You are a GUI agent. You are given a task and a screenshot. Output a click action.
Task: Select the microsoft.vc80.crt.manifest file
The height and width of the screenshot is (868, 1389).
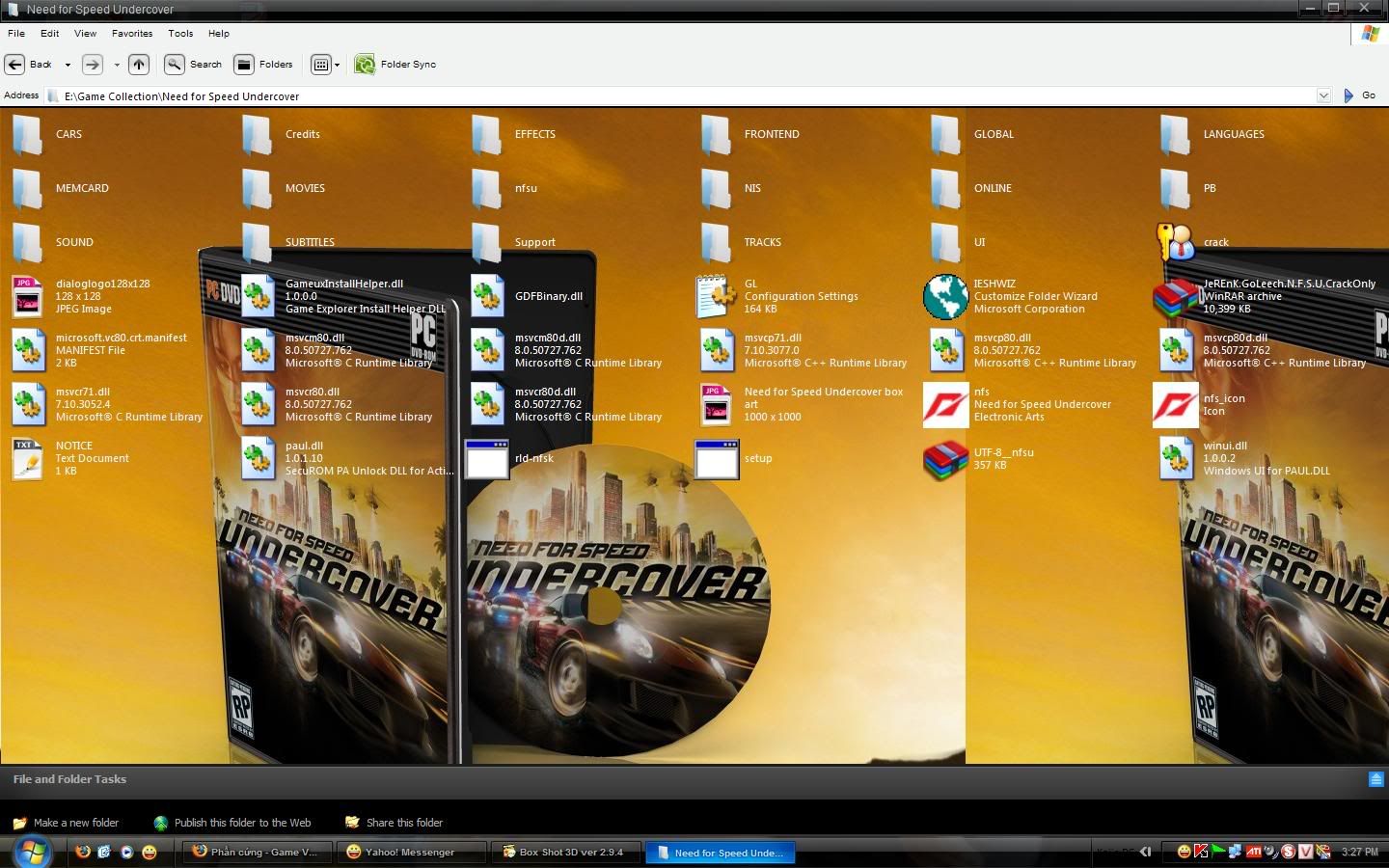point(99,350)
